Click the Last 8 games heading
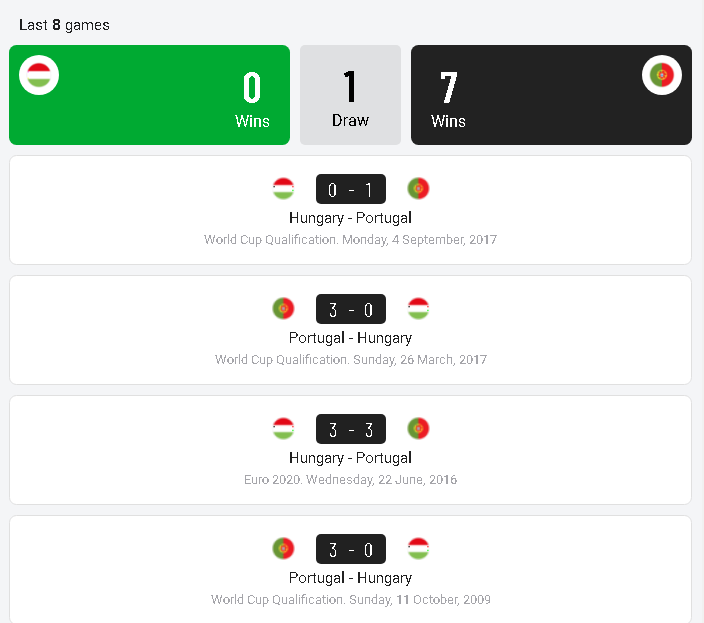This screenshot has height=623, width=704. [64, 25]
